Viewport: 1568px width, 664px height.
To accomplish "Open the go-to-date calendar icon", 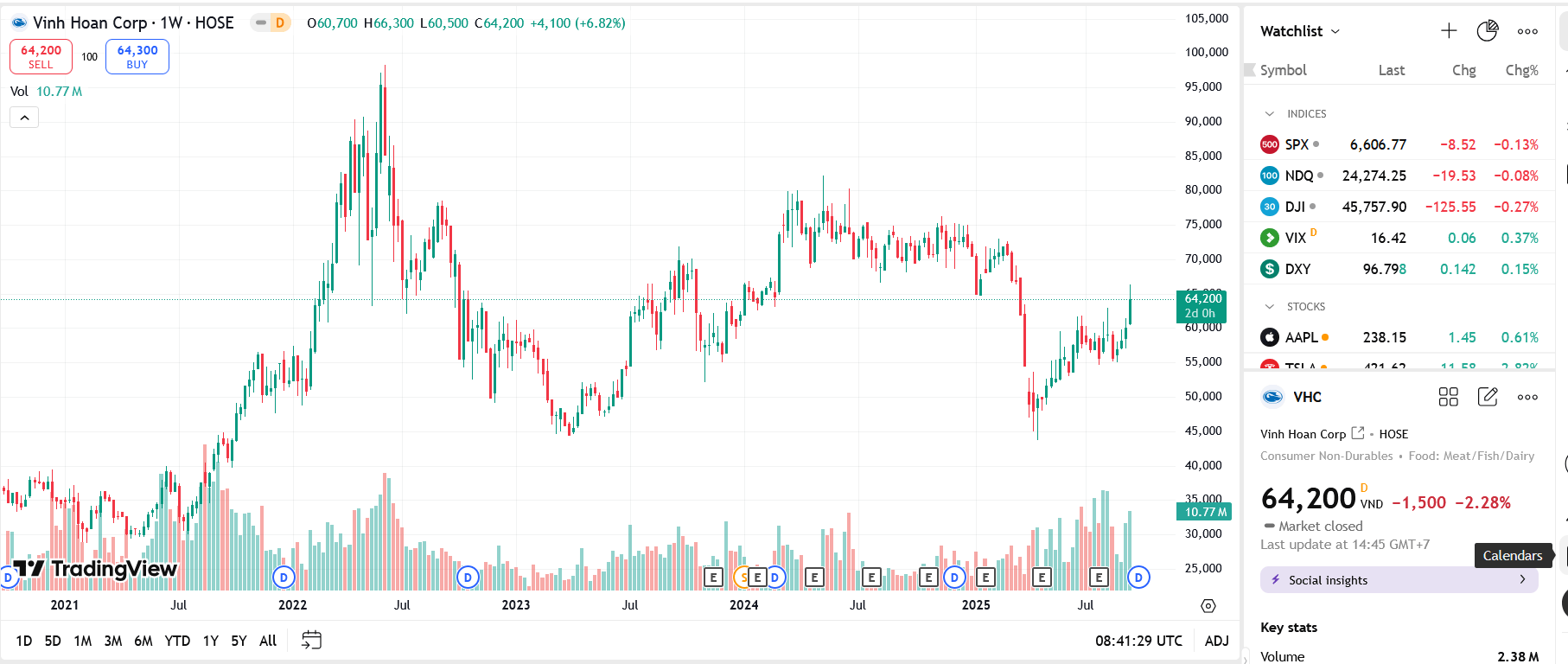I will click(311, 640).
